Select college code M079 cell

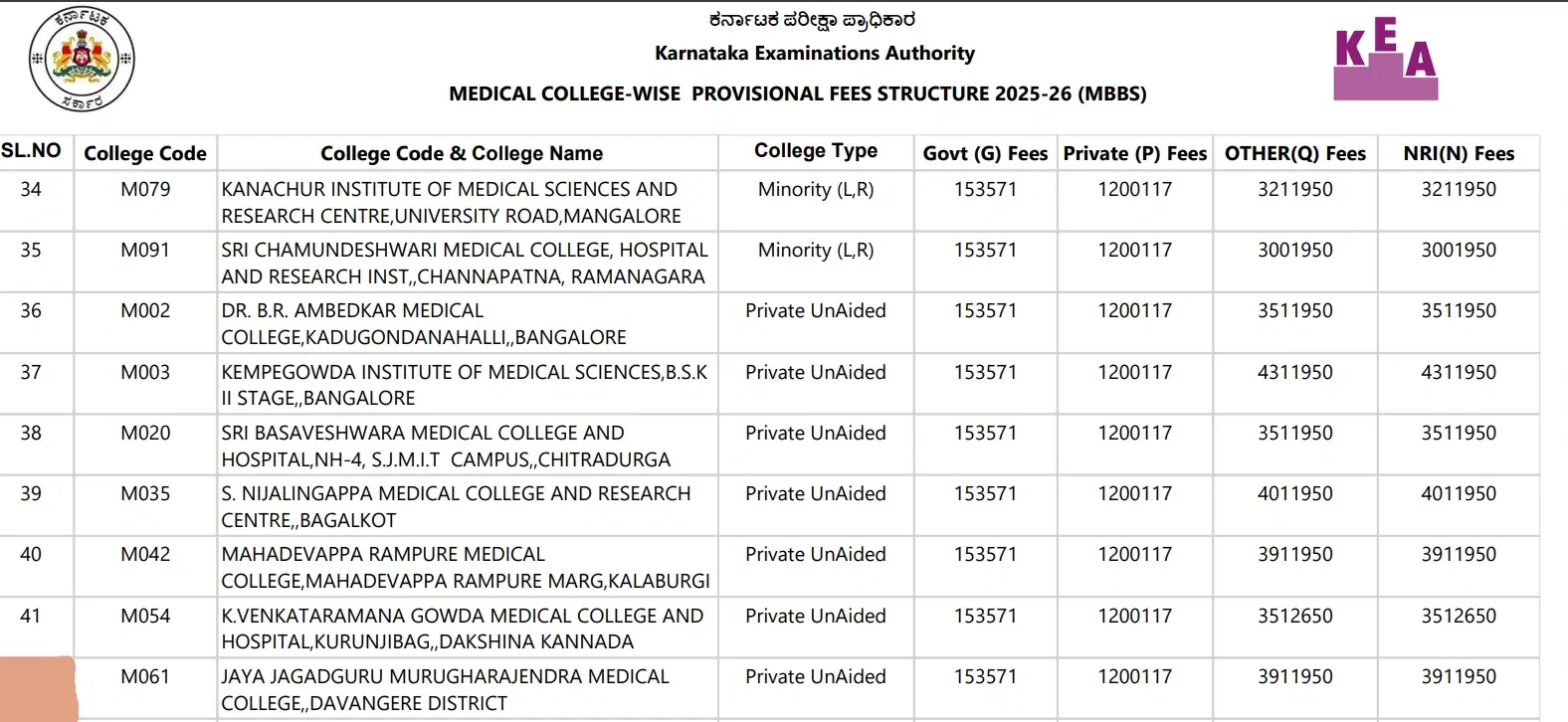tap(145, 189)
